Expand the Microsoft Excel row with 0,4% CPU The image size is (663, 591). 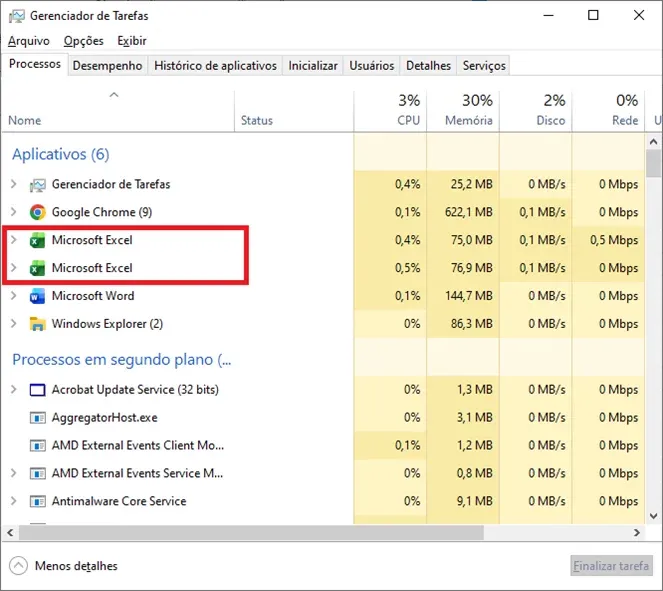click(x=14, y=240)
